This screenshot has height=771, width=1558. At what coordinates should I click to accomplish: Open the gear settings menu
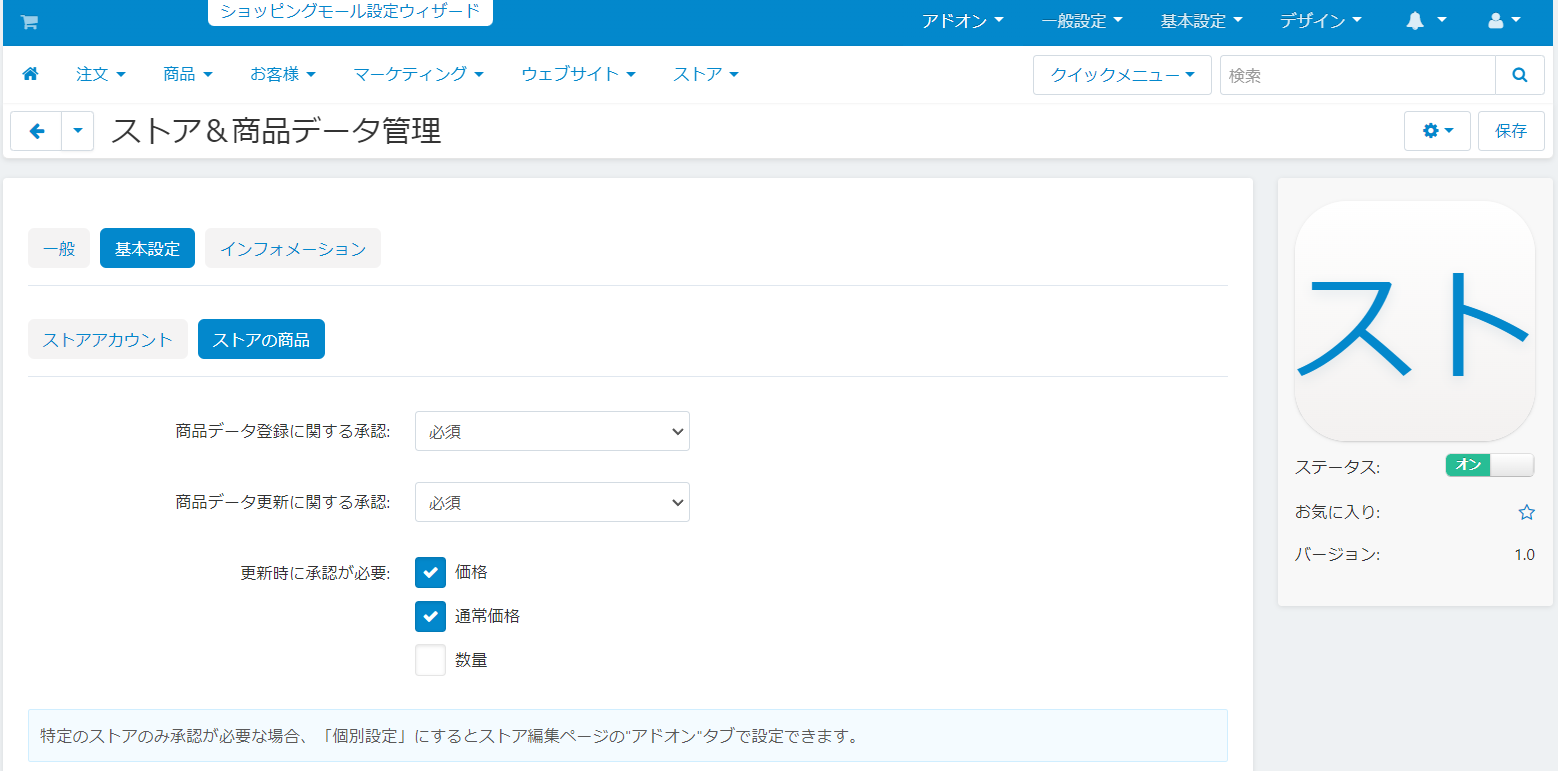click(x=1437, y=131)
